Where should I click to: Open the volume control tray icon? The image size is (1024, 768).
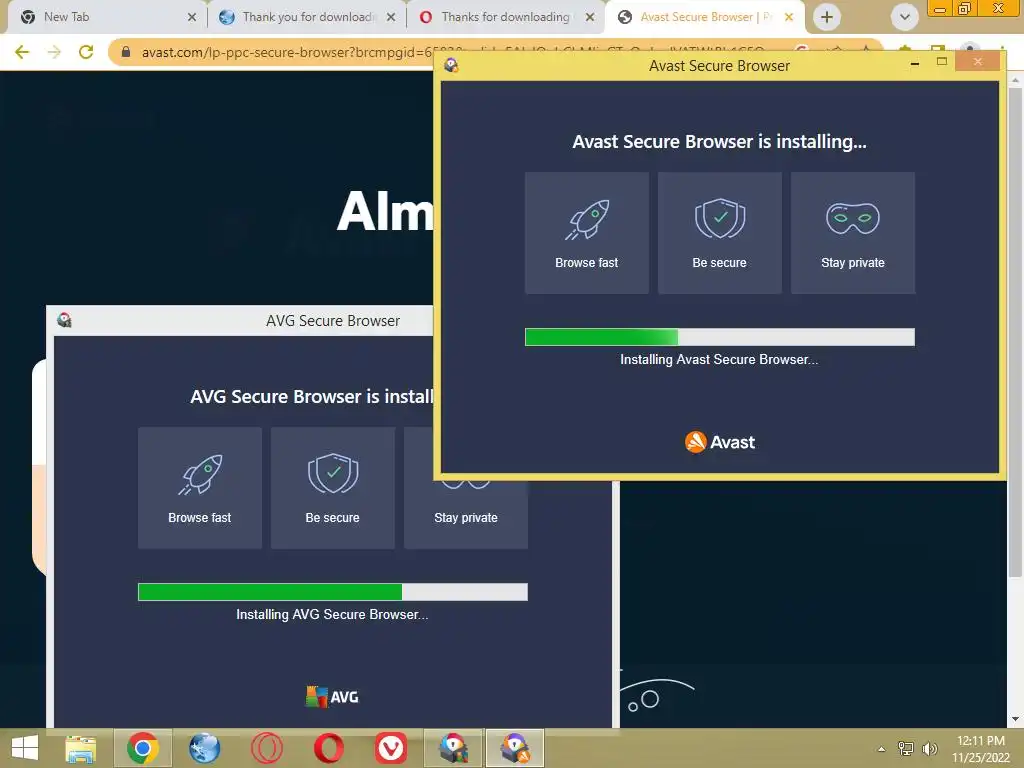pyautogui.click(x=929, y=749)
